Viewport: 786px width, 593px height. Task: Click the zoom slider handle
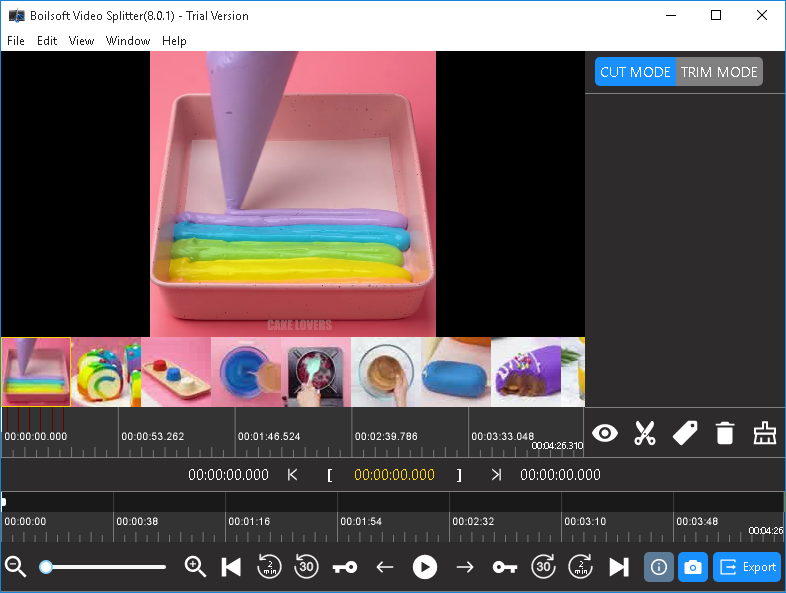[x=46, y=567]
